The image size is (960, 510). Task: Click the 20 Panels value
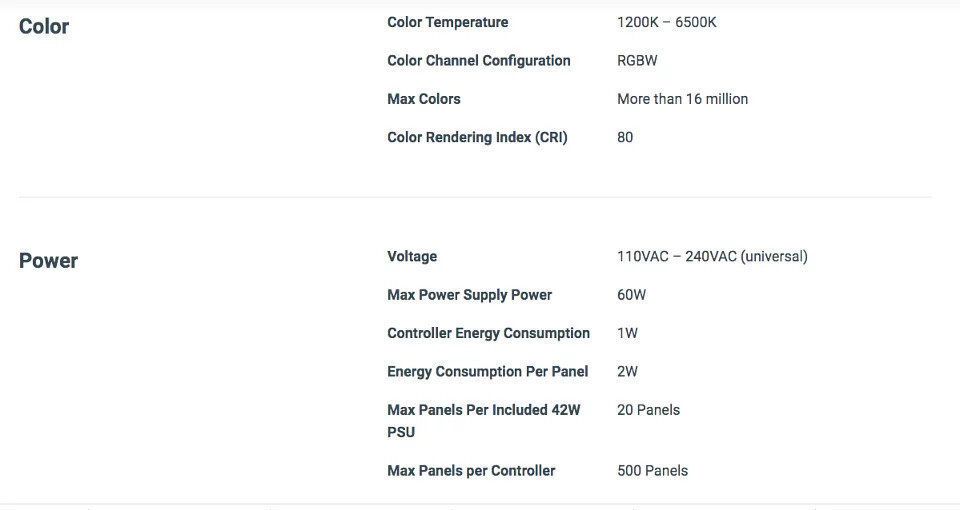(648, 410)
